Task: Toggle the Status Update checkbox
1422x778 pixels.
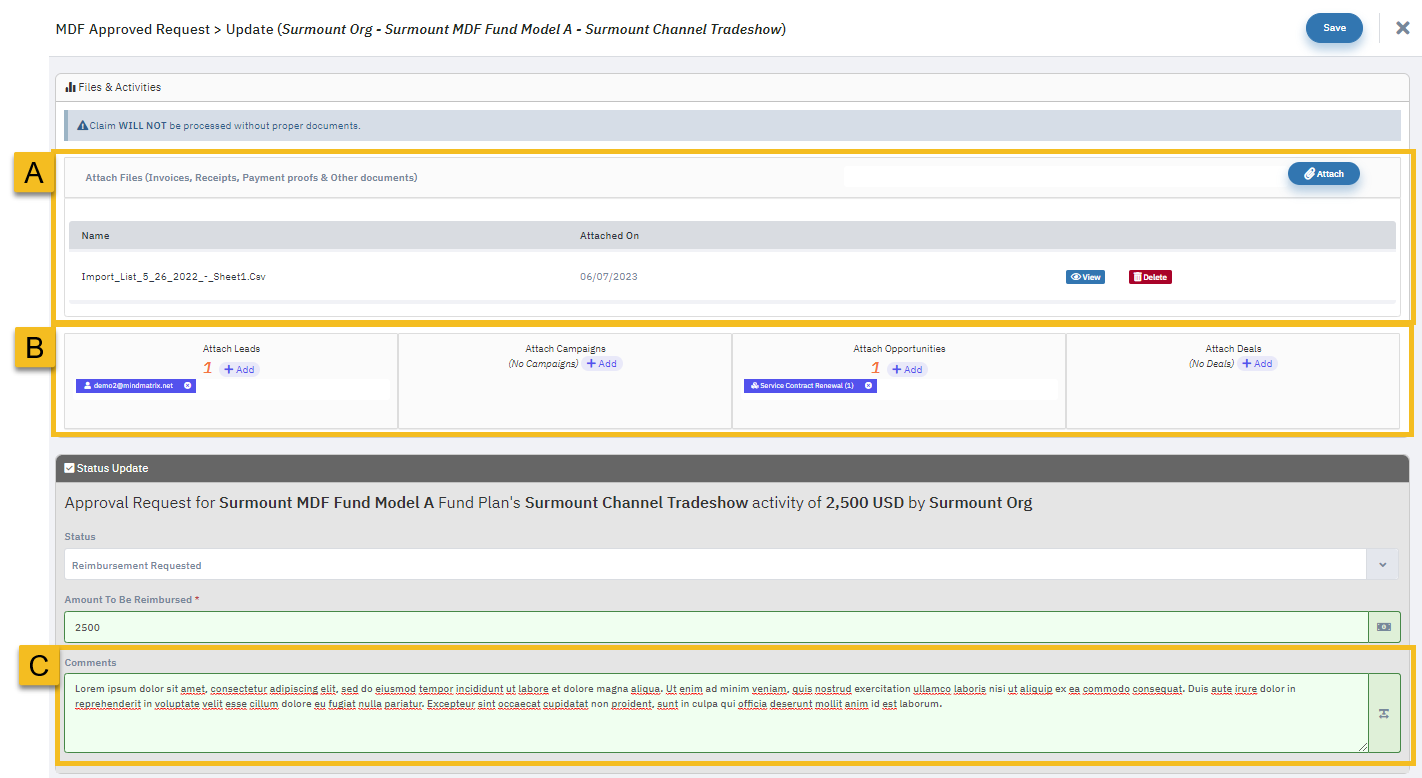Action: (69, 468)
